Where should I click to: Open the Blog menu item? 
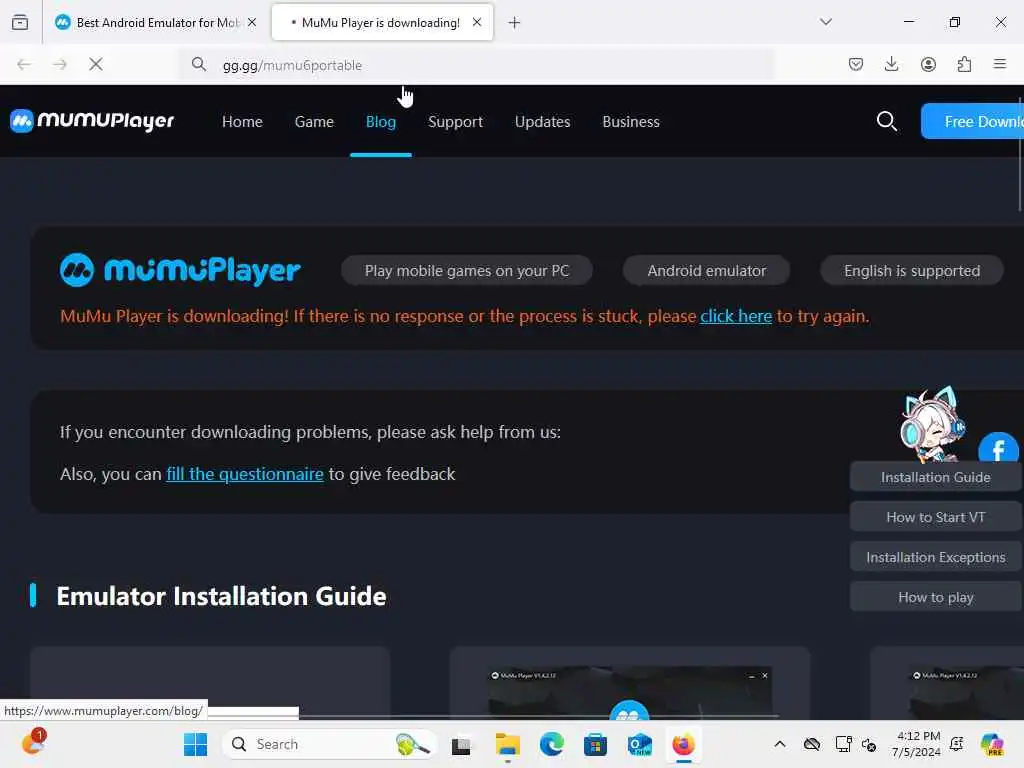[381, 121]
